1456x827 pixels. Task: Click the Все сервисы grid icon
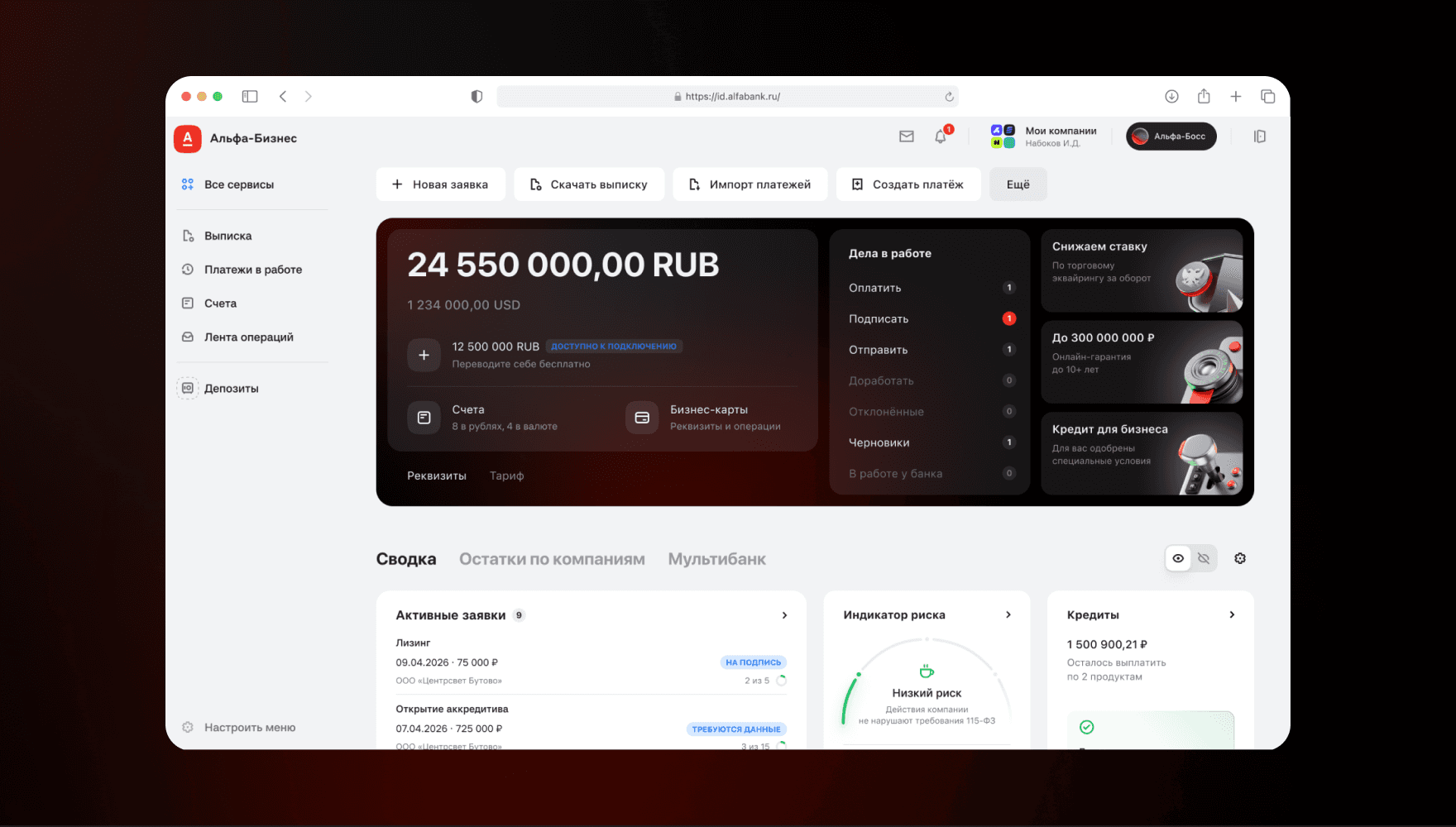[x=188, y=184]
